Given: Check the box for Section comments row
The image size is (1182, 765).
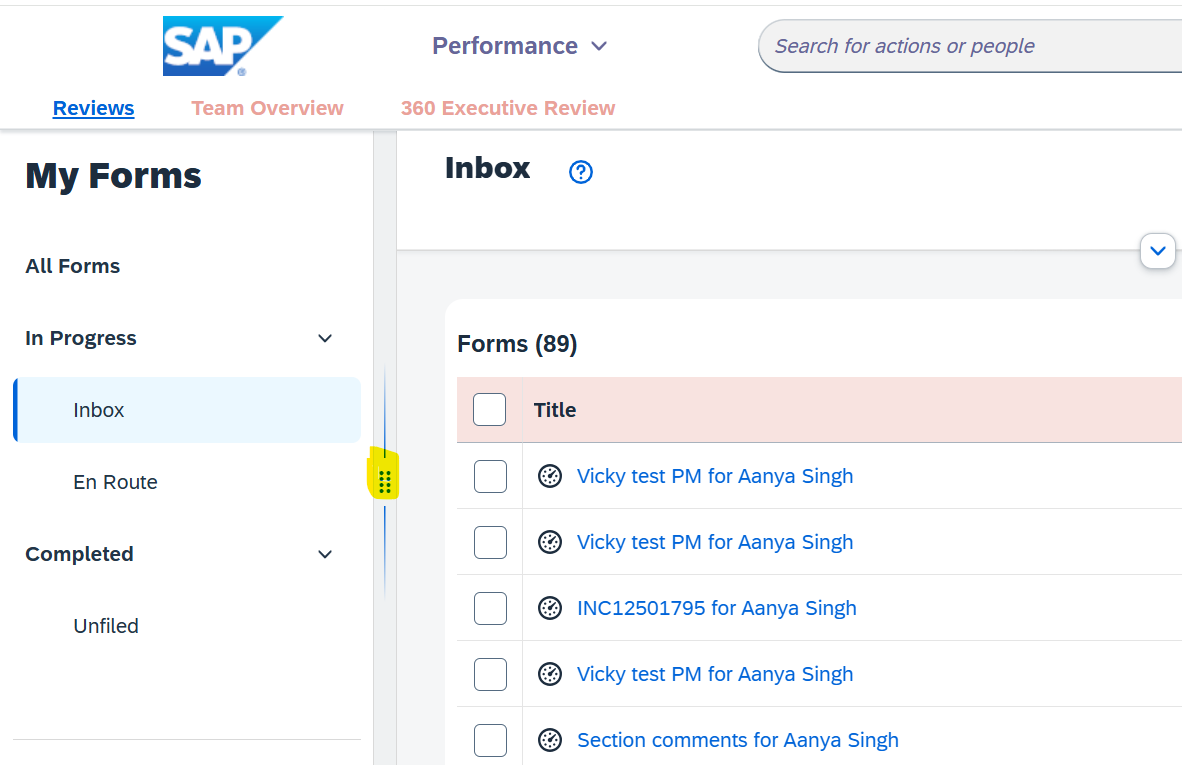Looking at the screenshot, I should click(x=490, y=740).
